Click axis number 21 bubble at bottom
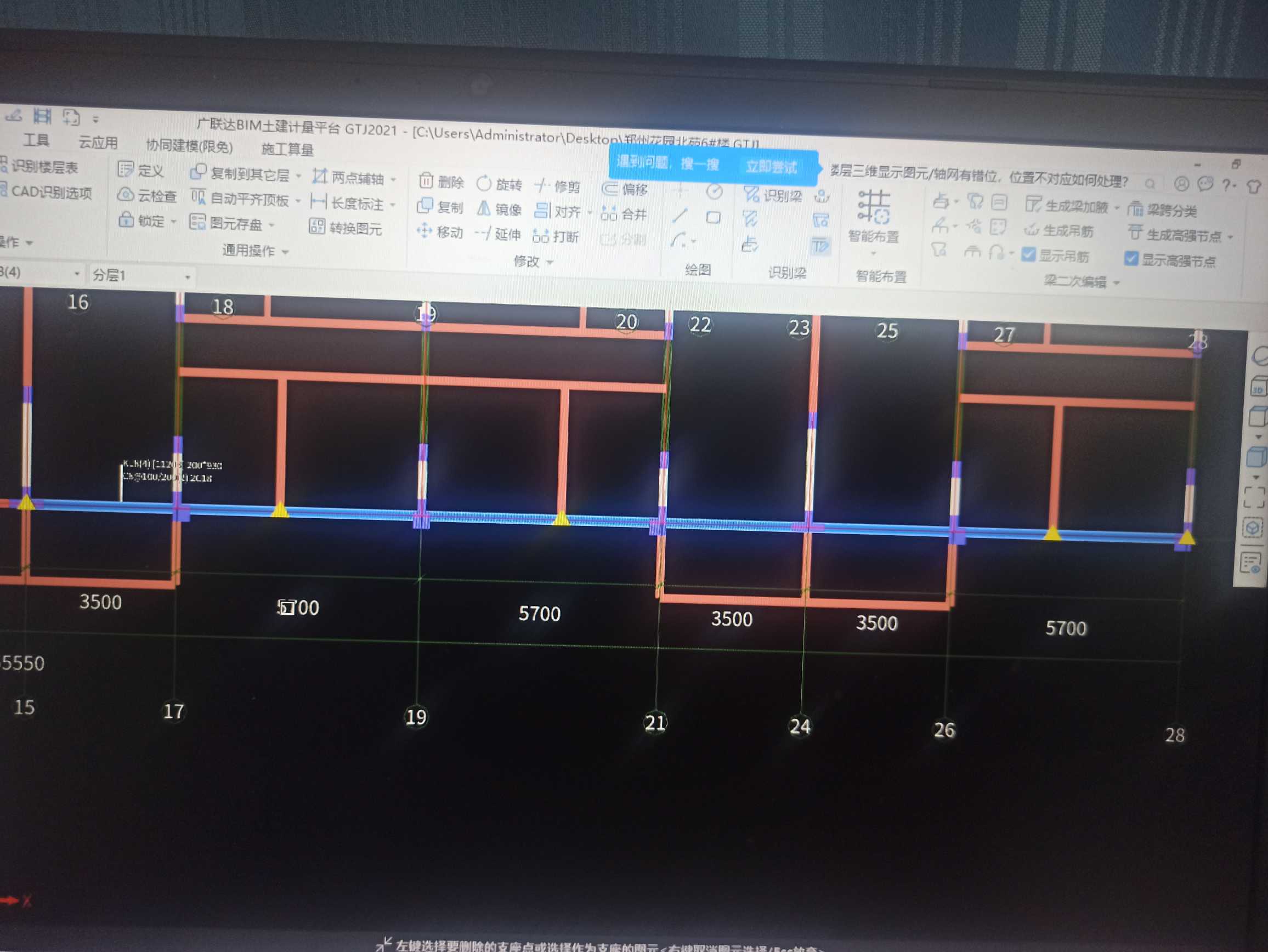The image size is (1268, 952). tap(655, 722)
